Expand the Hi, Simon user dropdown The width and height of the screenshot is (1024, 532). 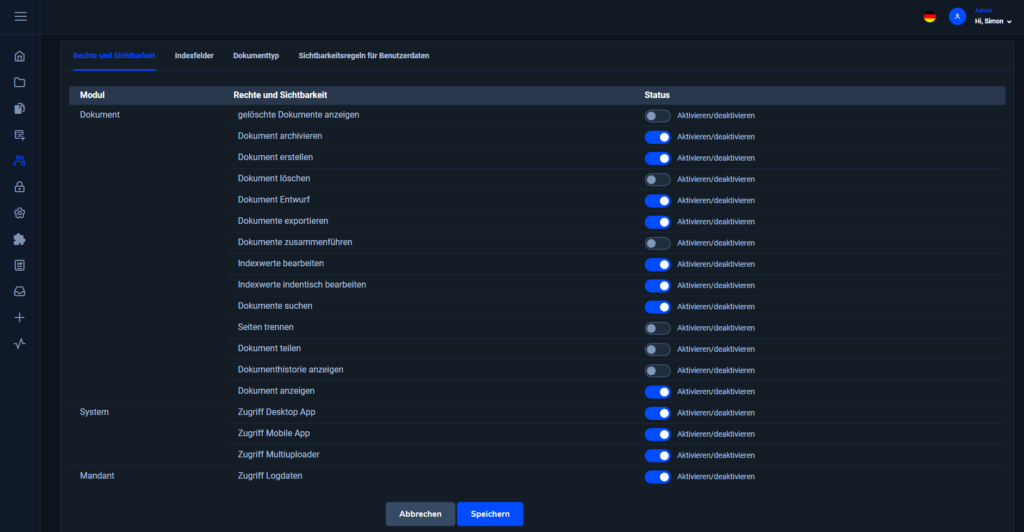993,22
